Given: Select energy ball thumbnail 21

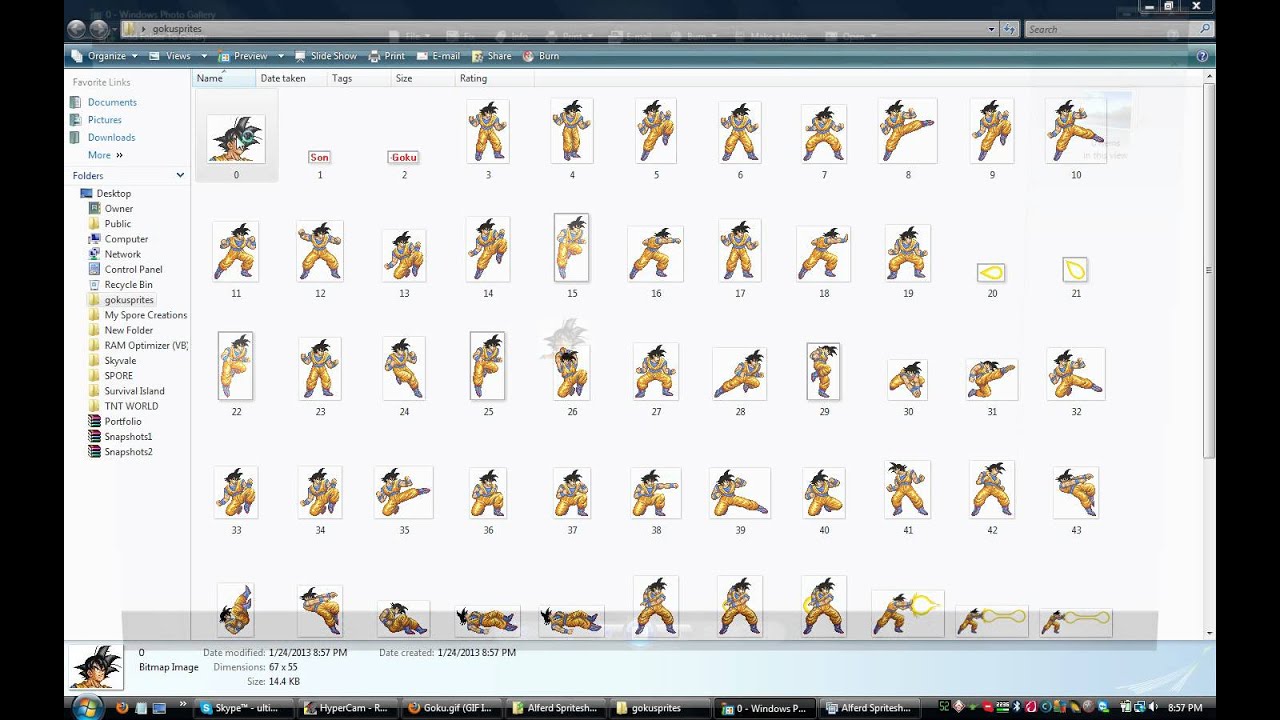Looking at the screenshot, I should pyautogui.click(x=1075, y=270).
